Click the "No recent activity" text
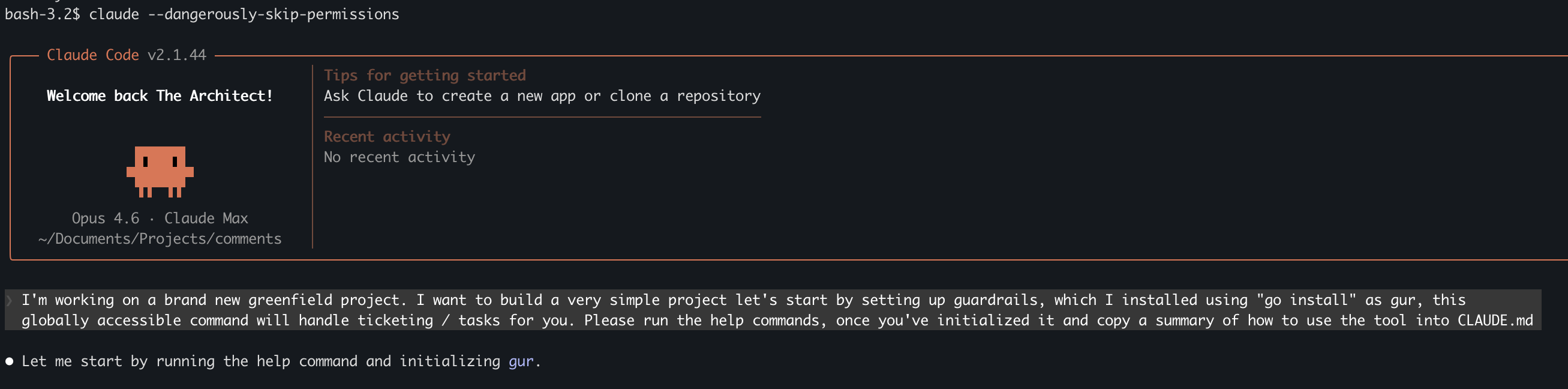 [399, 157]
